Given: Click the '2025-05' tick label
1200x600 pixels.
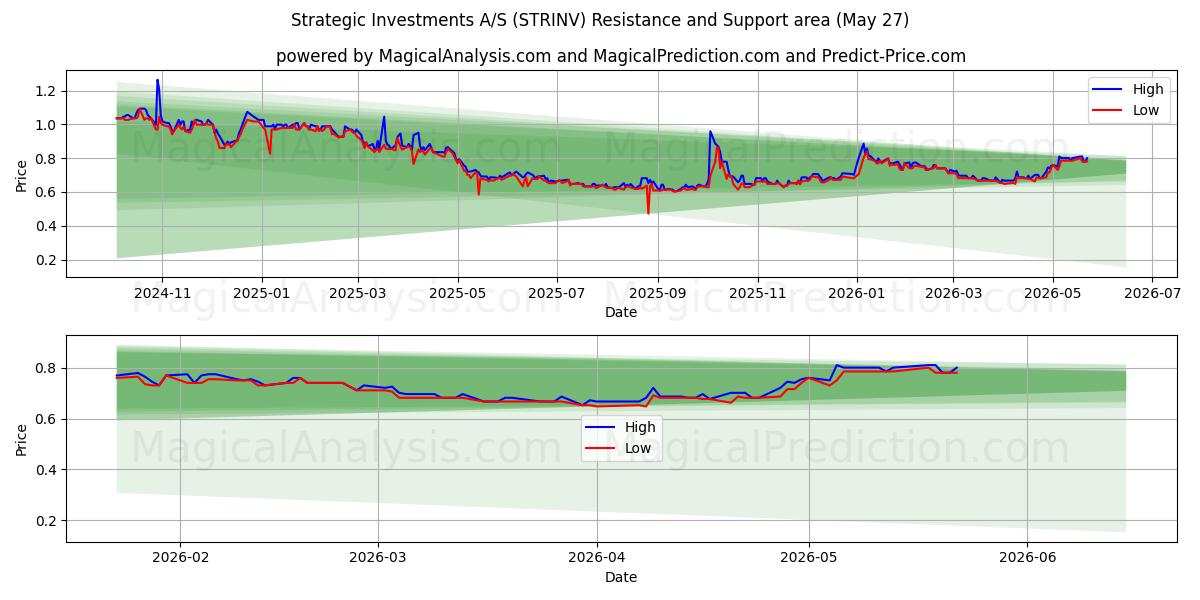Looking at the screenshot, I should click(x=459, y=294).
